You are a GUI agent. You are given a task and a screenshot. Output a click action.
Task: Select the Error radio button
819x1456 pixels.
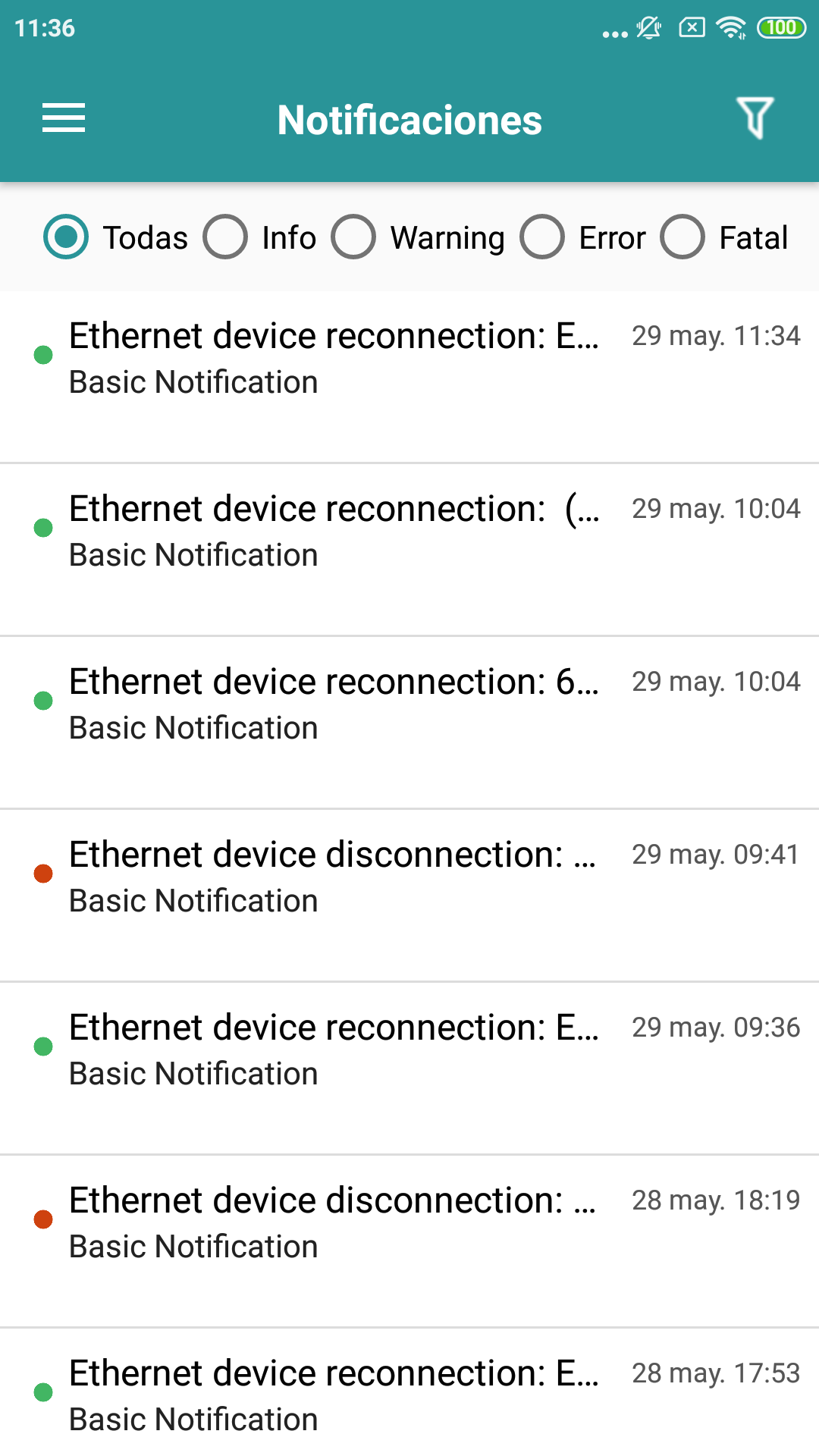coord(542,237)
